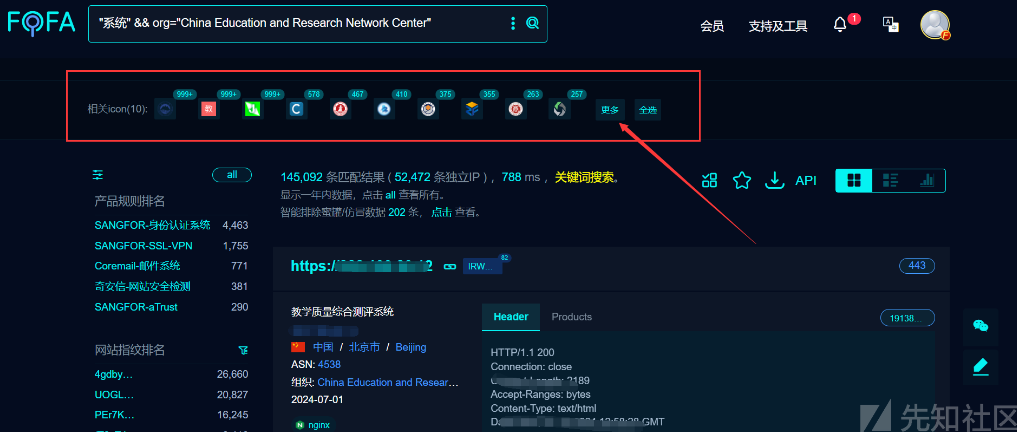This screenshot has width=1017, height=432.
Task: Click the API button
Action: [806, 181]
